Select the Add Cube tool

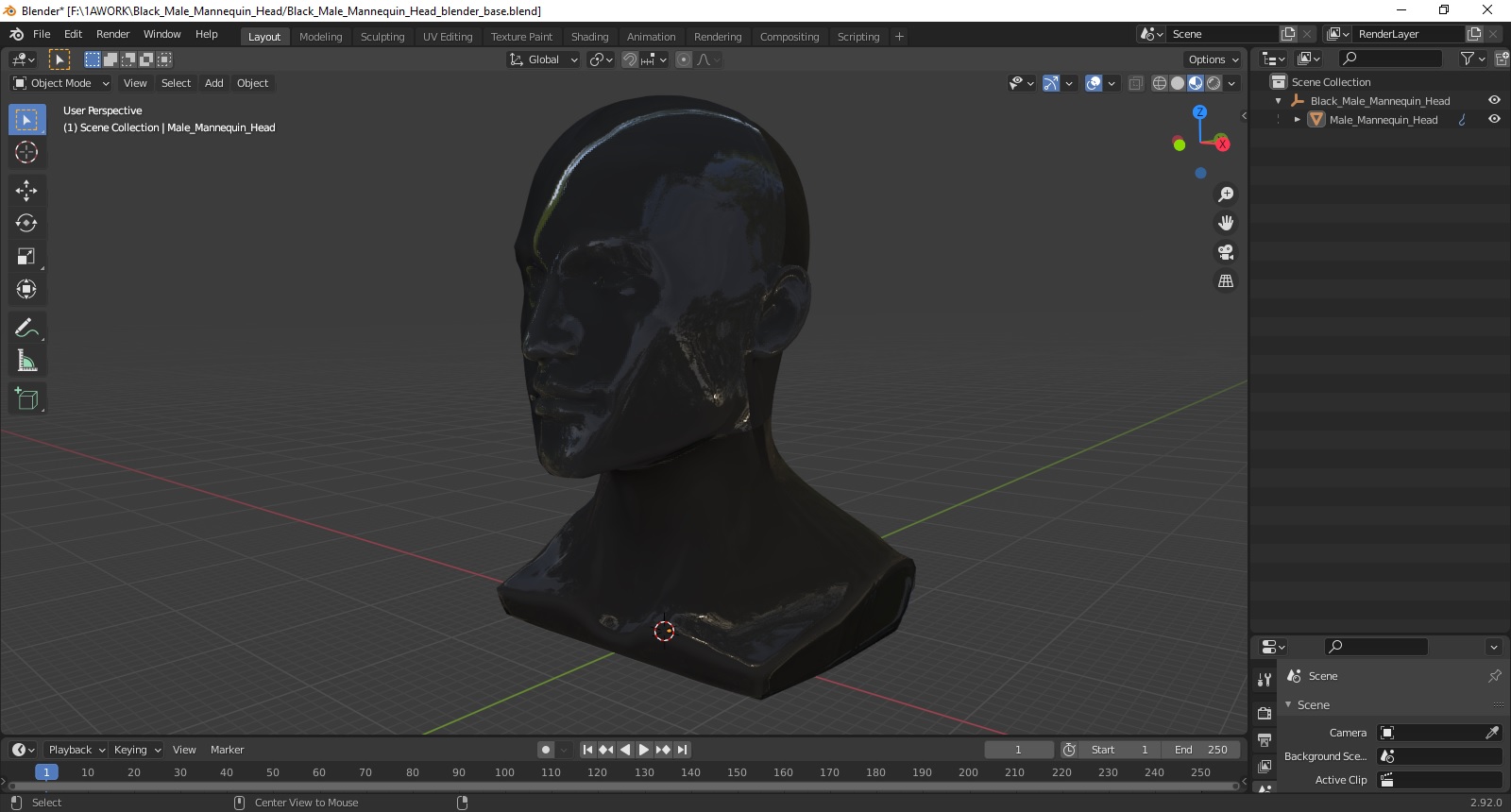(26, 398)
